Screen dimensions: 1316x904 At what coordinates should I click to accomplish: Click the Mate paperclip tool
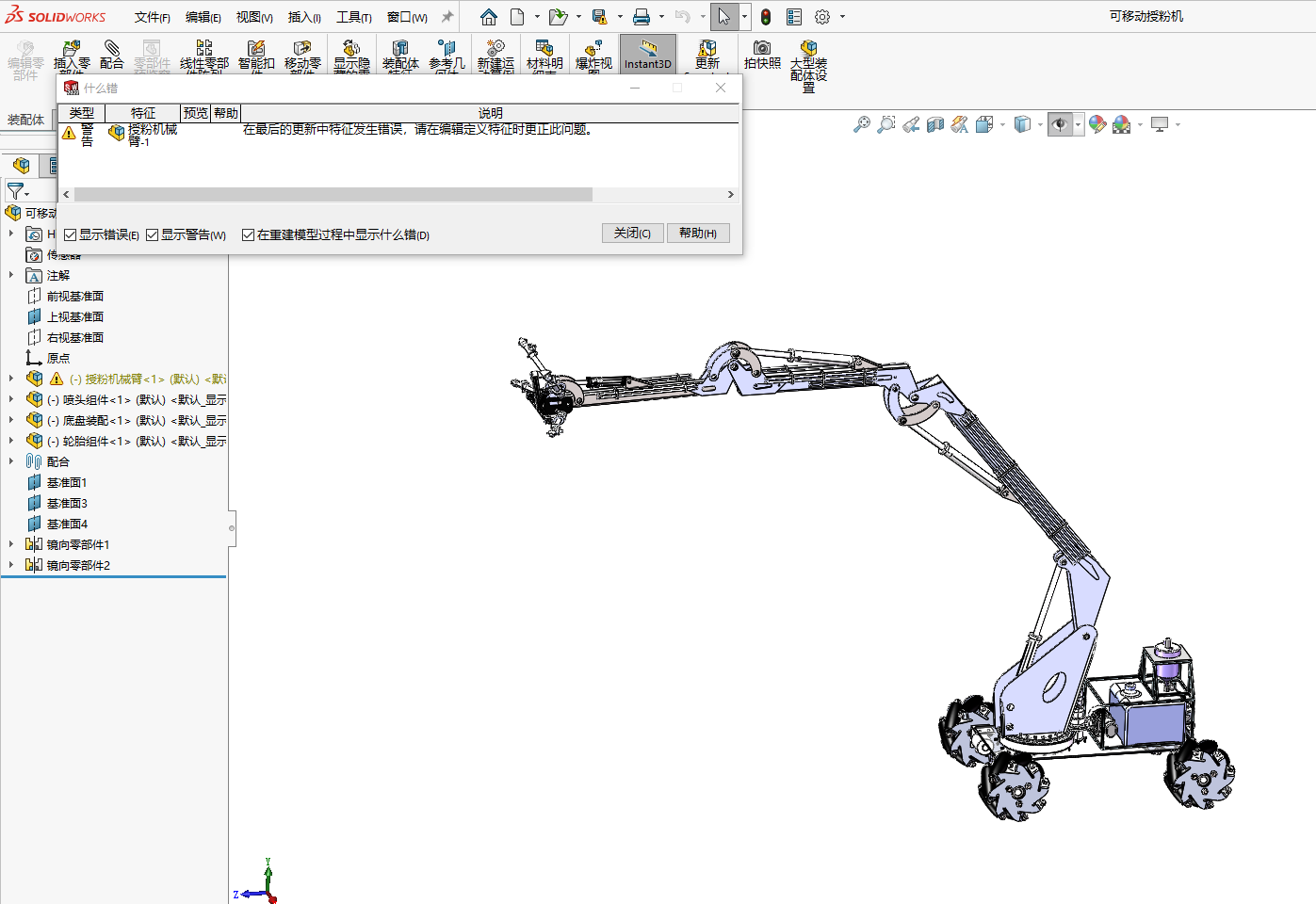click(111, 54)
